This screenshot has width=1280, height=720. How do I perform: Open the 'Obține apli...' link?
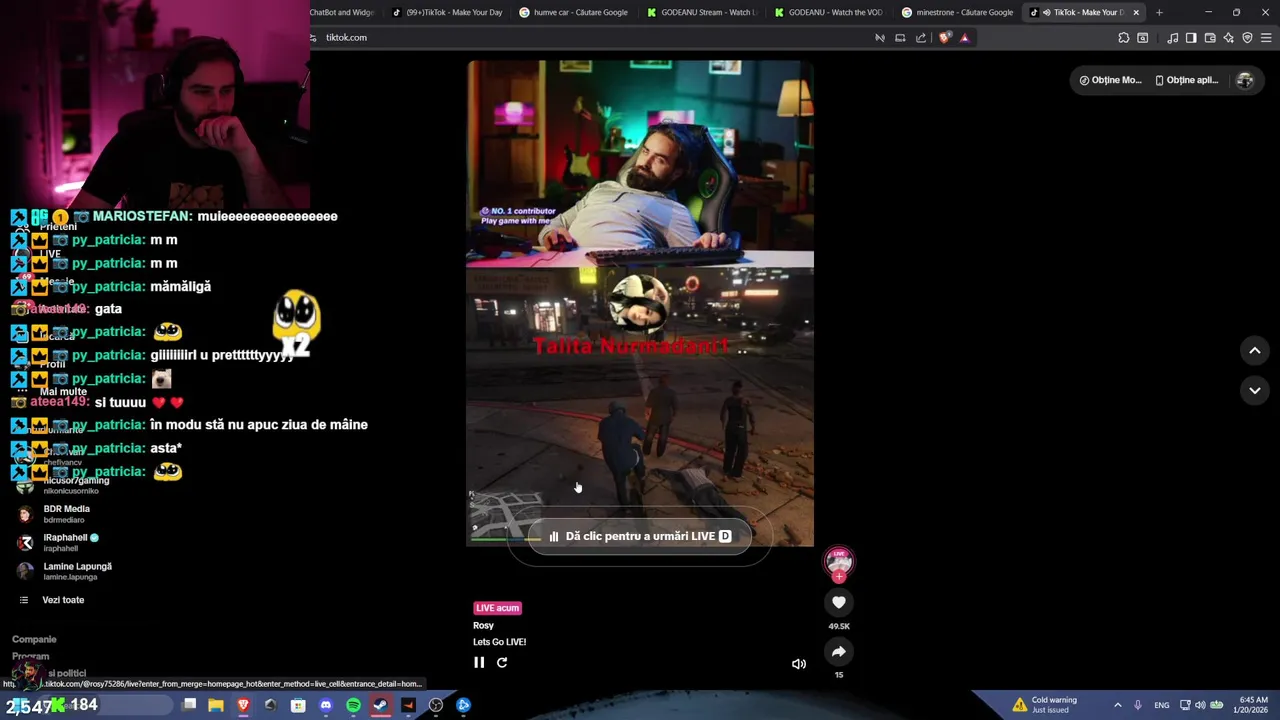click(1186, 80)
